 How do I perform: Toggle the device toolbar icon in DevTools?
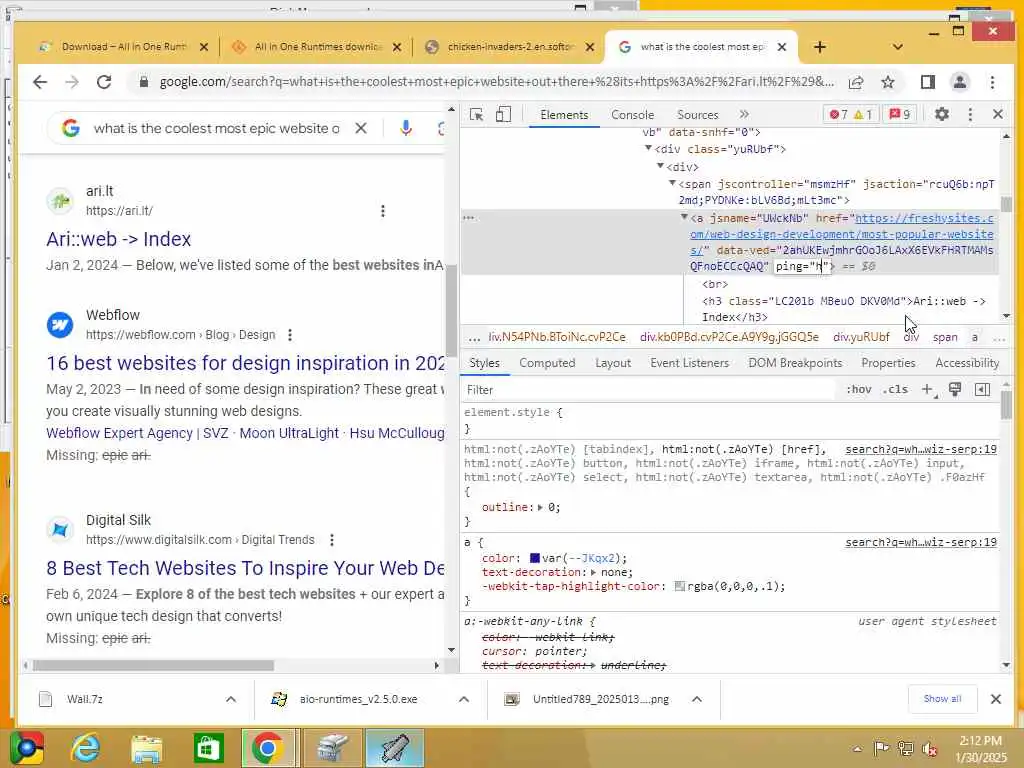503,115
